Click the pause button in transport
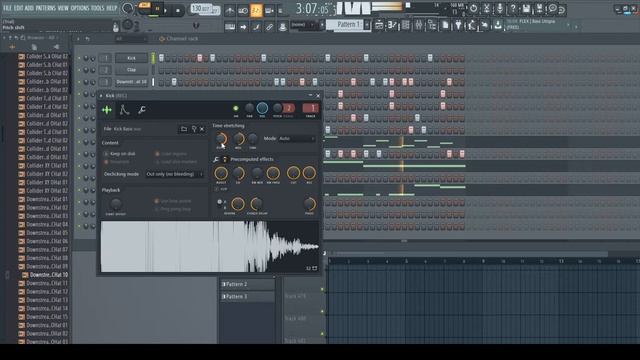 click(x=157, y=10)
